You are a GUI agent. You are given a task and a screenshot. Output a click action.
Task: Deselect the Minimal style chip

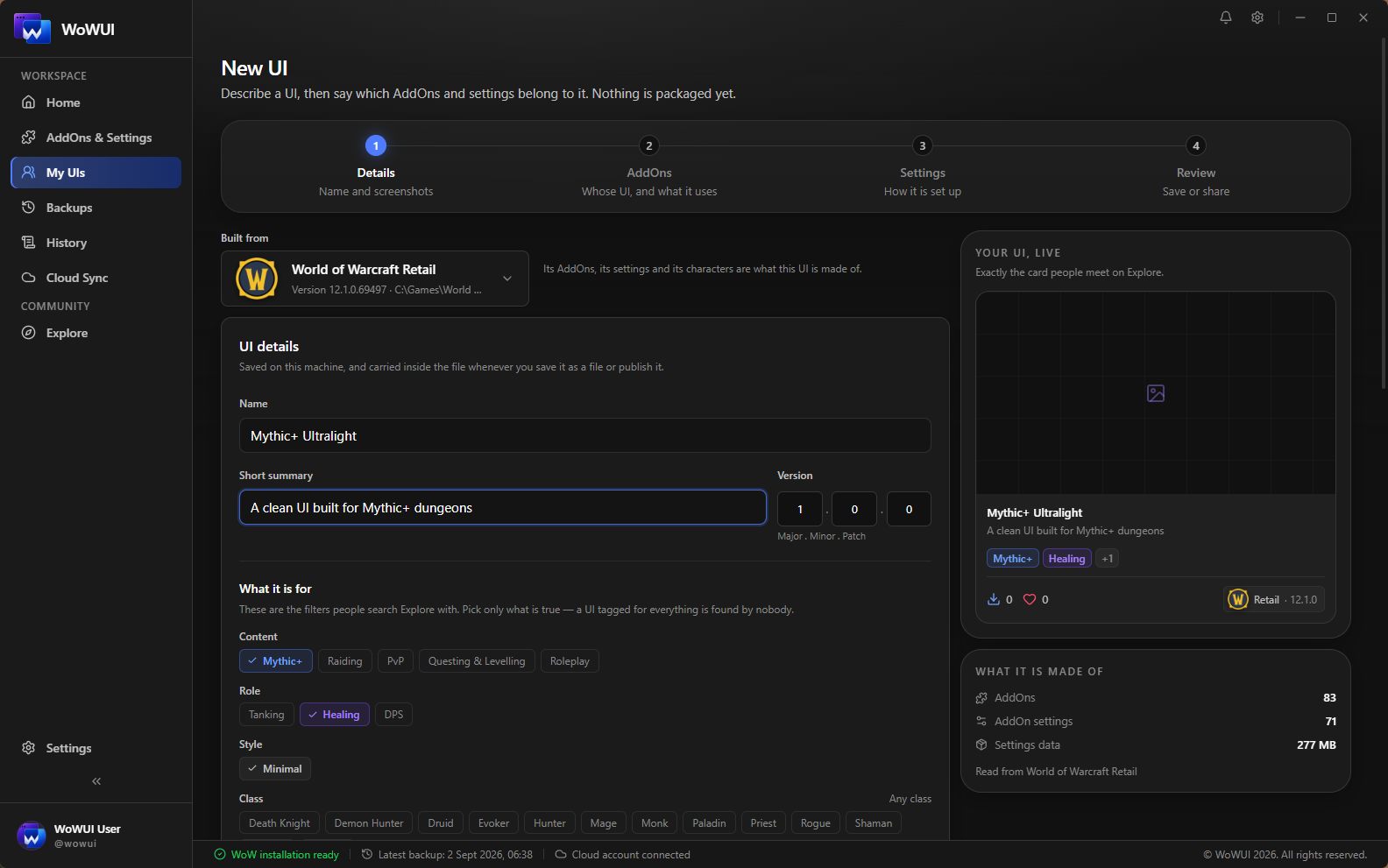pyautogui.click(x=274, y=769)
